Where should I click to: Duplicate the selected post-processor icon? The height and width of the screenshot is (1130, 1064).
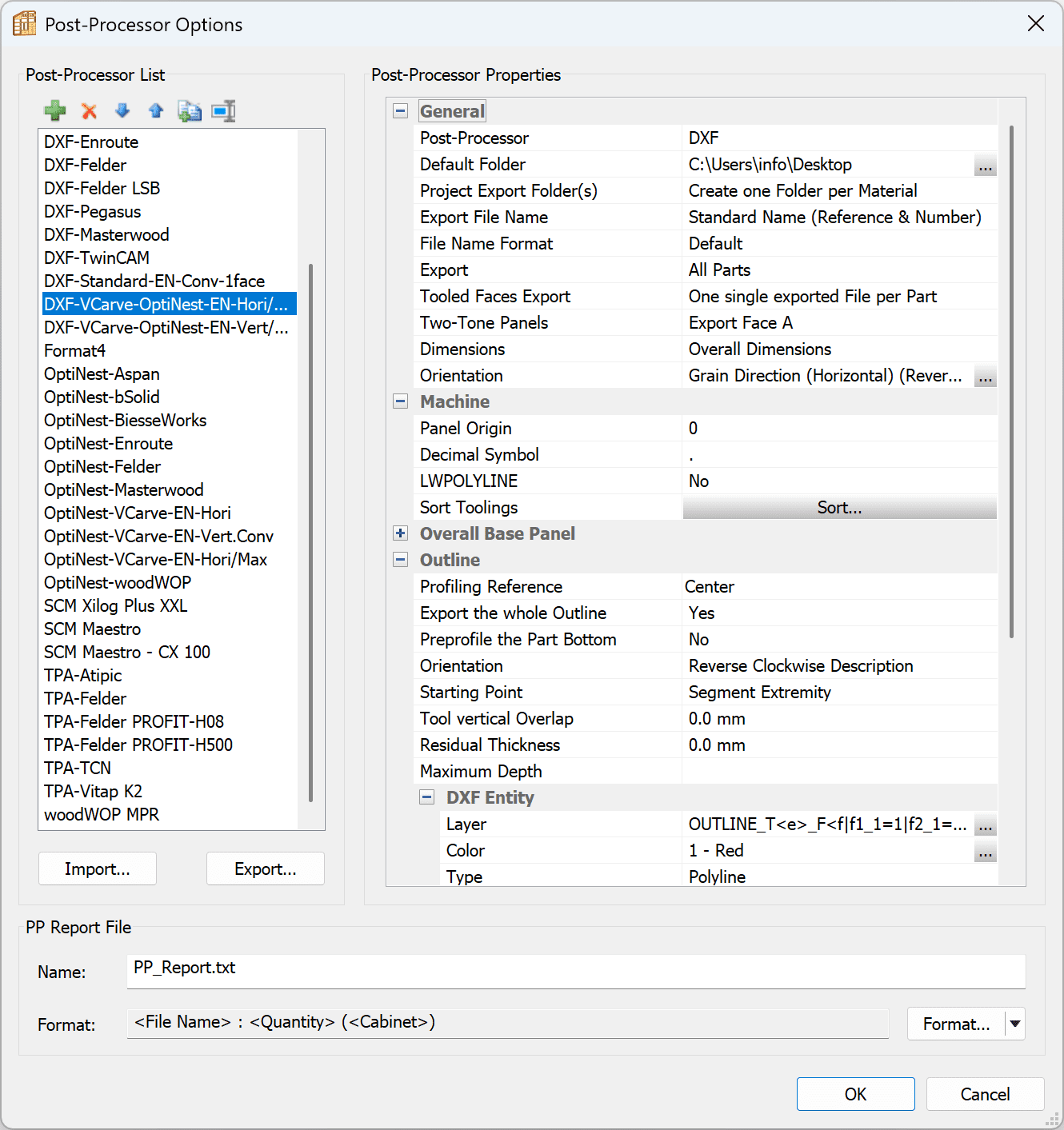coord(190,111)
